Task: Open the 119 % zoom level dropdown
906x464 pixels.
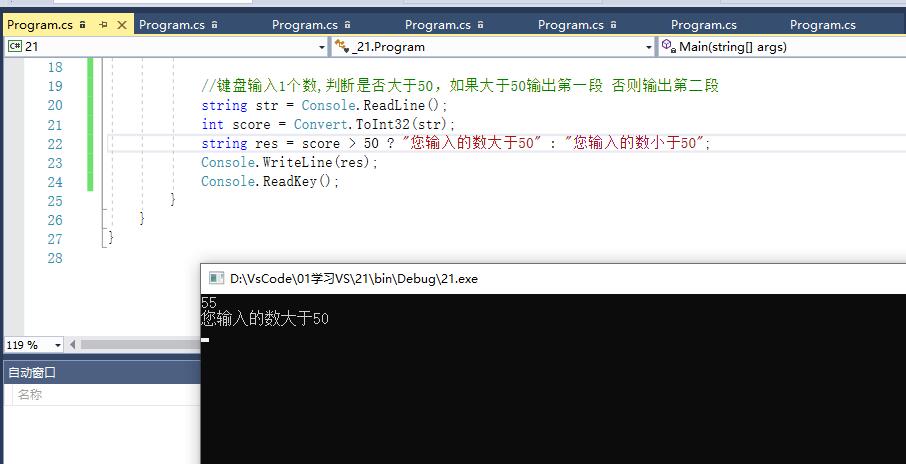Action: point(57,345)
